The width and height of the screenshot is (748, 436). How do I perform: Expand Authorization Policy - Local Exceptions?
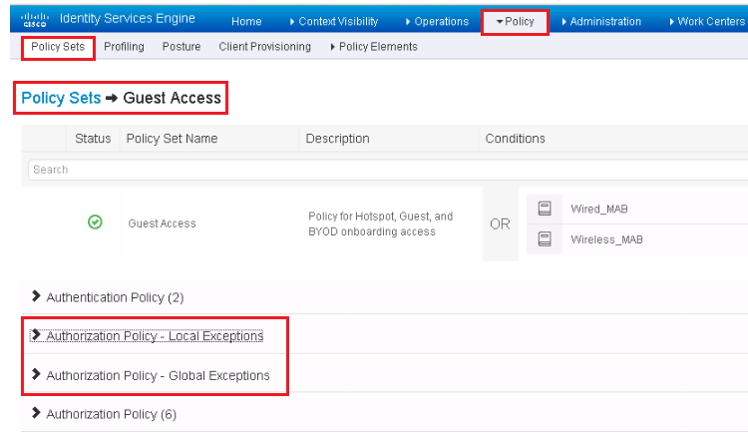tap(147, 336)
